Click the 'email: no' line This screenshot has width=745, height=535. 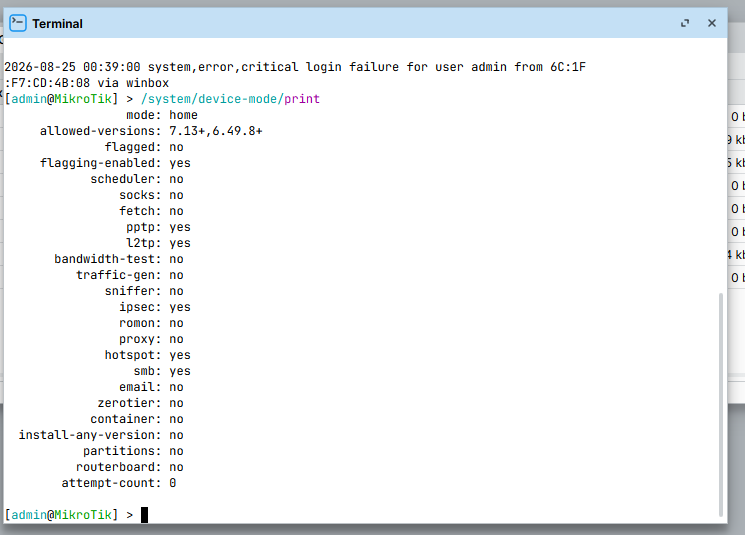pyautogui.click(x=151, y=387)
